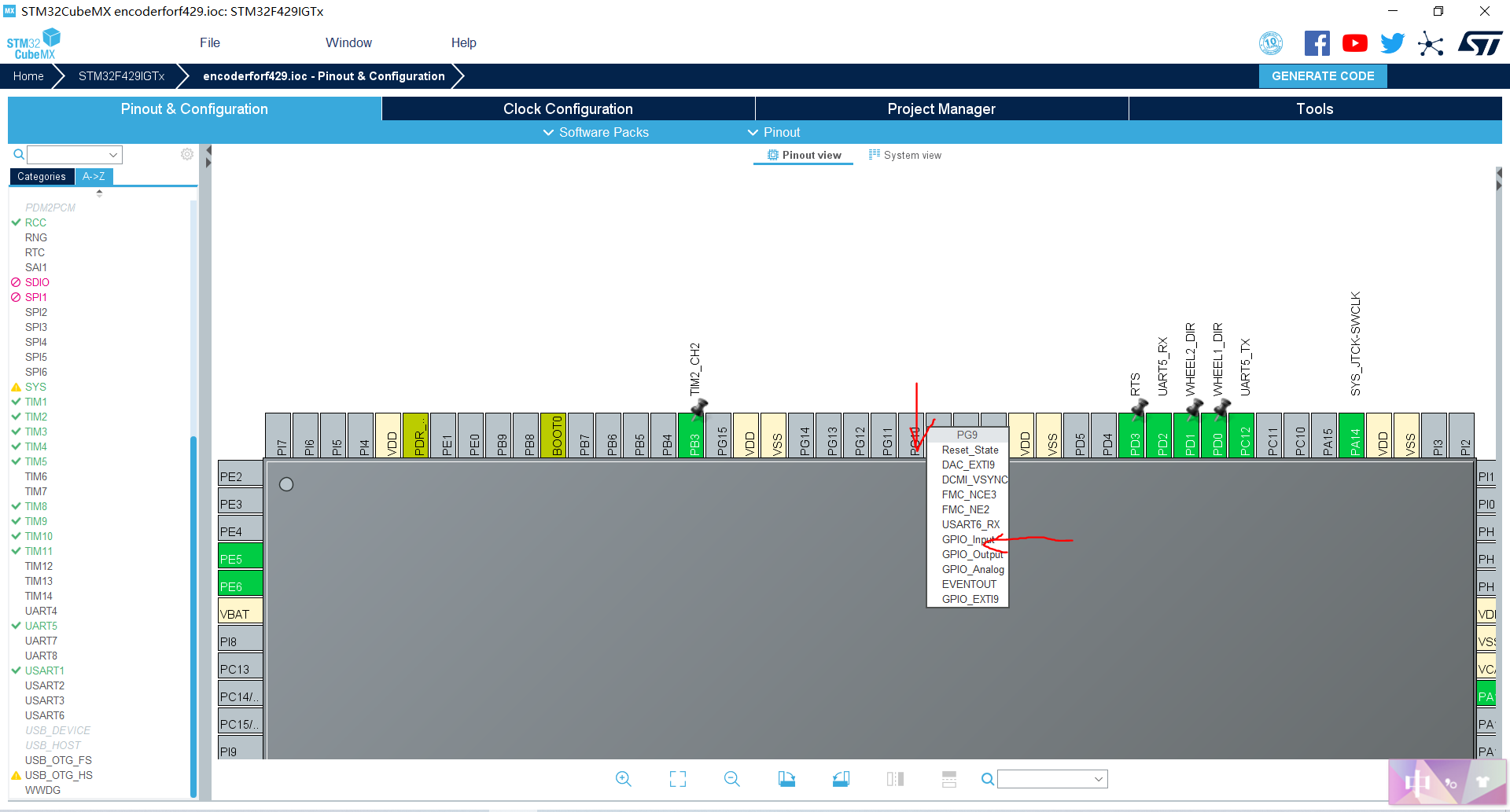
Task: Select the Pinout & Configuration tab
Action: pos(194,108)
